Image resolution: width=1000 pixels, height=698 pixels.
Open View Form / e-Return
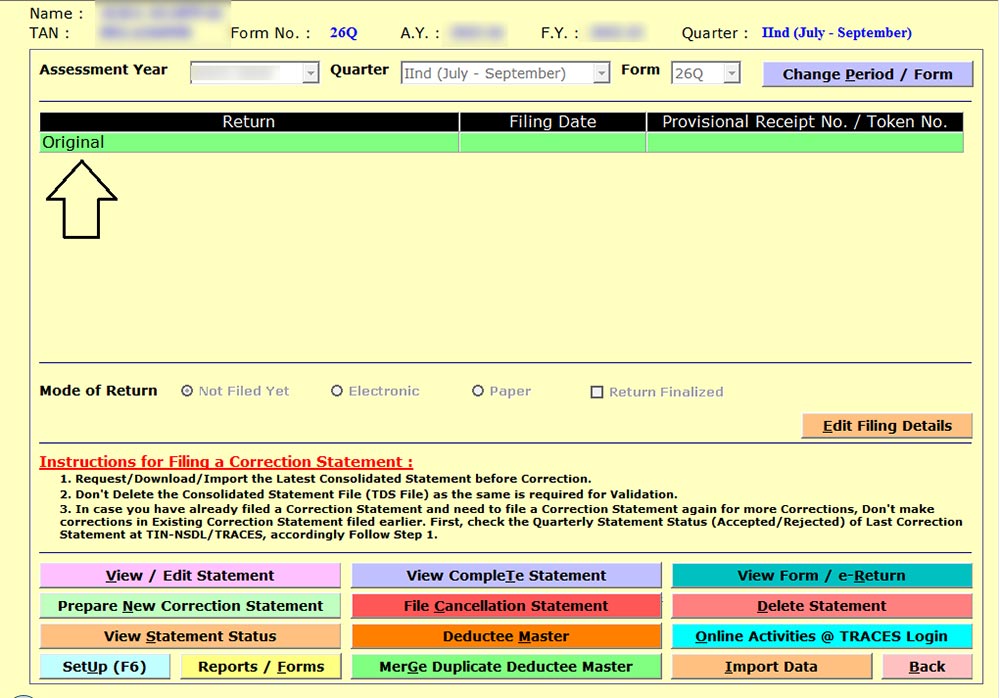[821, 576]
